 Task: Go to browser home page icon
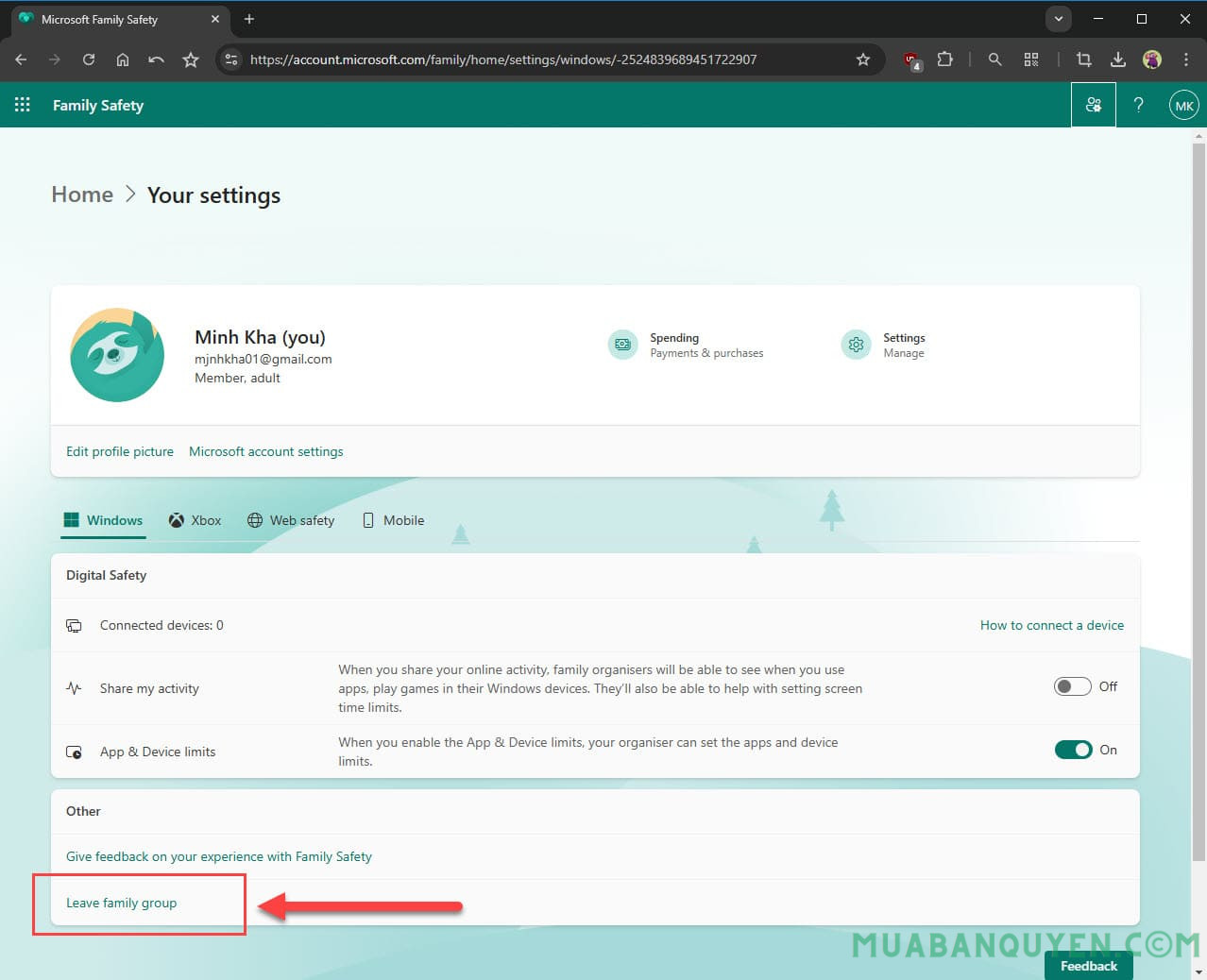[x=123, y=59]
